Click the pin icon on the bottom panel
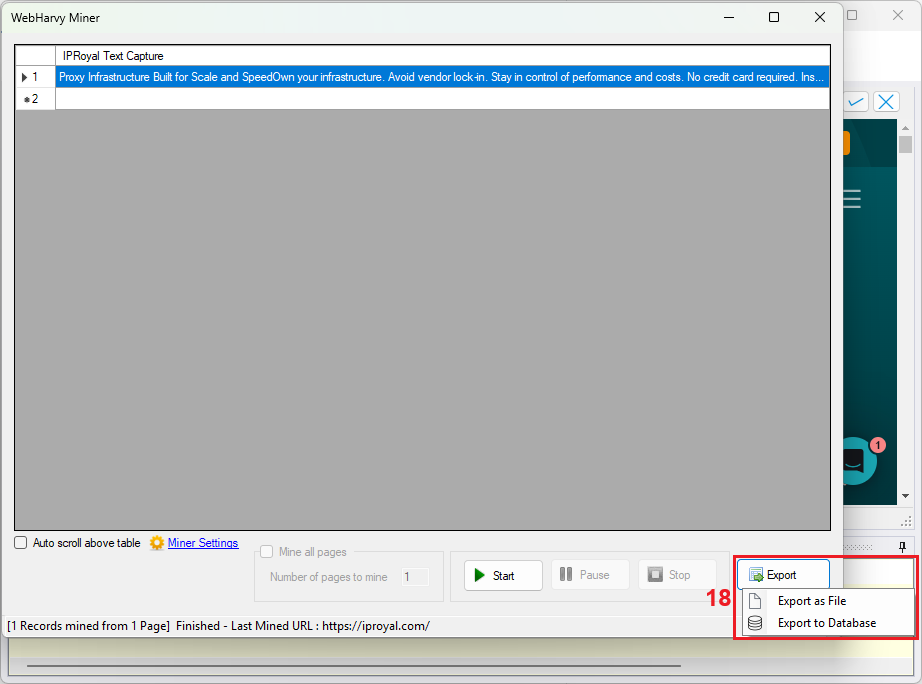The image size is (922, 684). point(902,546)
